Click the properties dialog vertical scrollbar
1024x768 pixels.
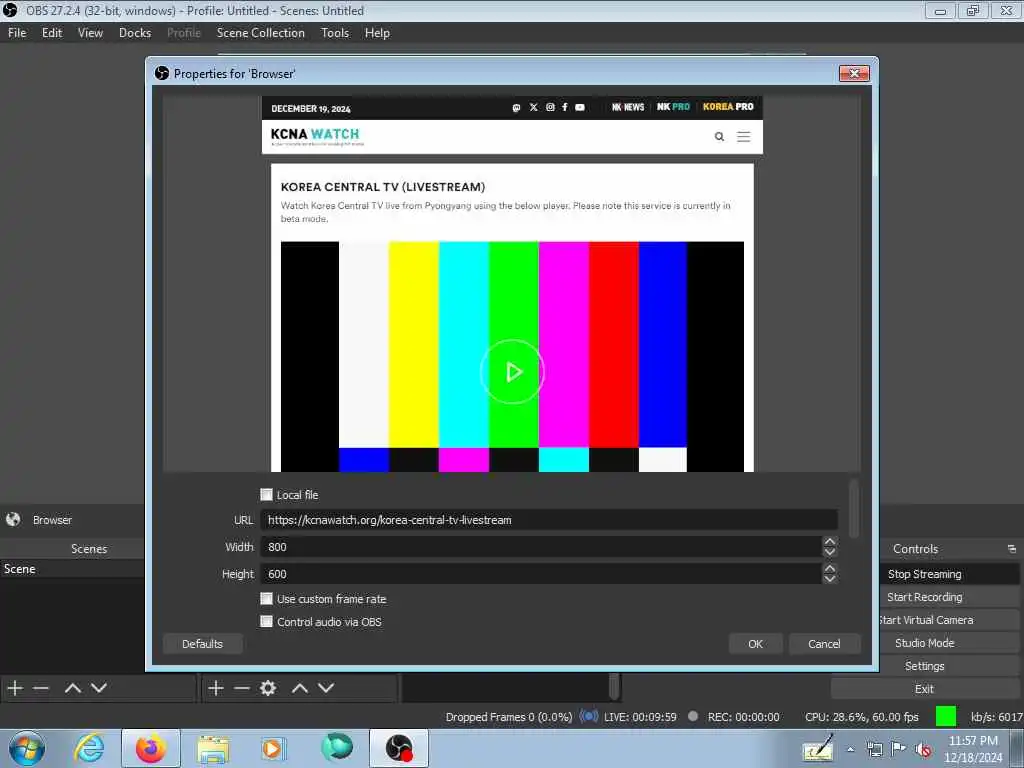click(854, 508)
